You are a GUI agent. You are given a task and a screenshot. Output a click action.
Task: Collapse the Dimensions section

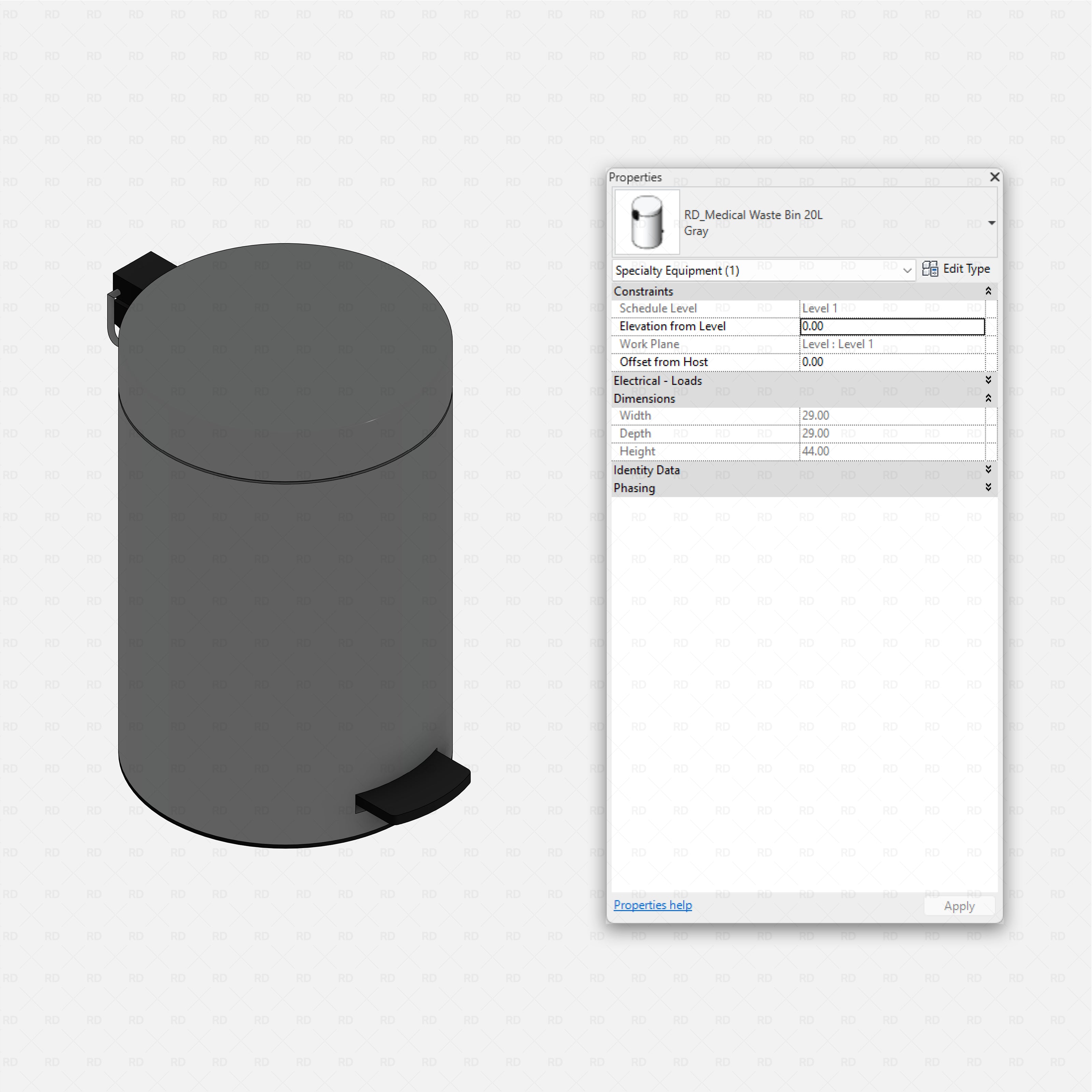tap(989, 398)
